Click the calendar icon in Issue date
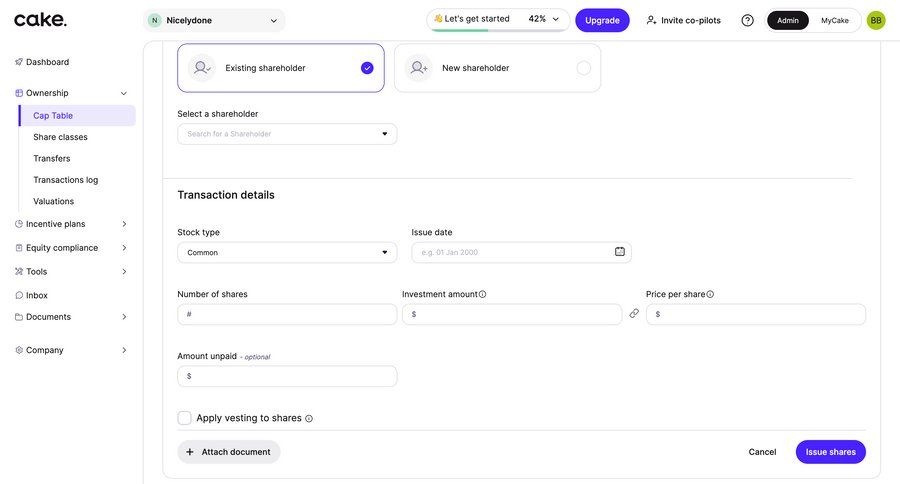Viewport: 900px width, 484px height. click(619, 252)
